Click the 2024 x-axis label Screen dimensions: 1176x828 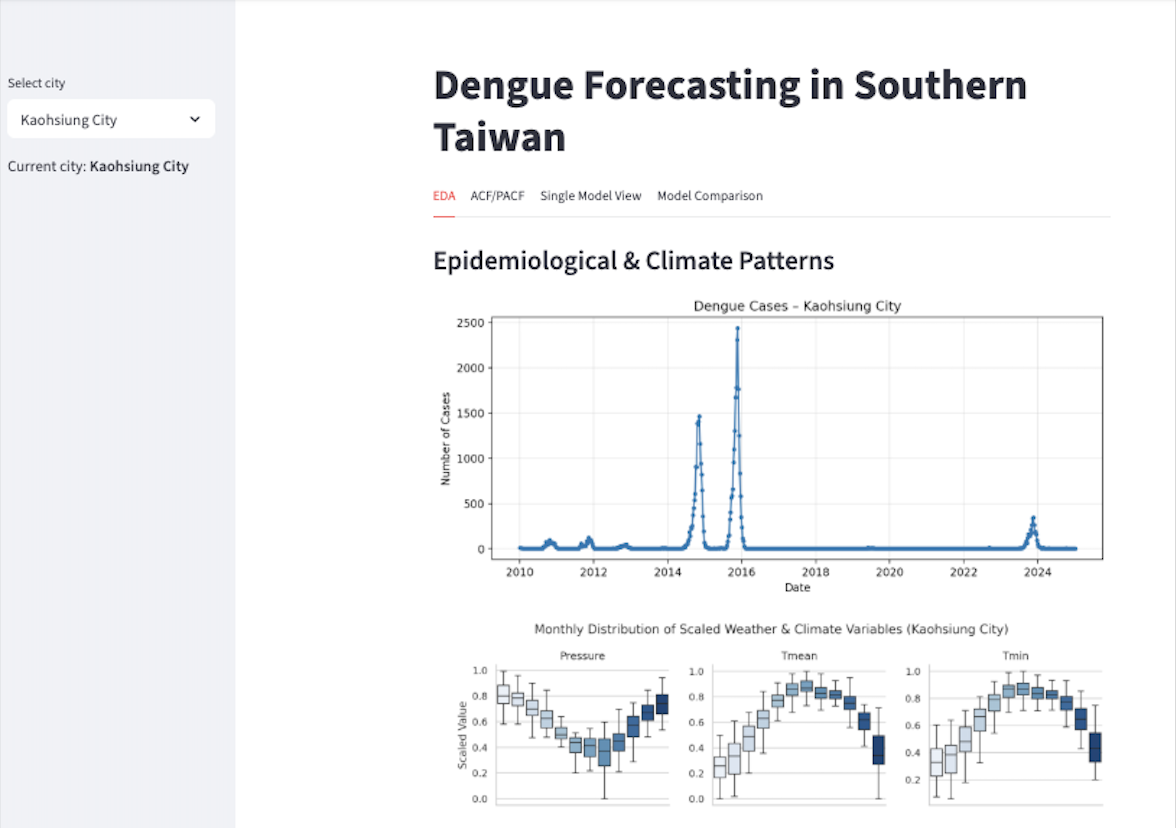(1037, 572)
